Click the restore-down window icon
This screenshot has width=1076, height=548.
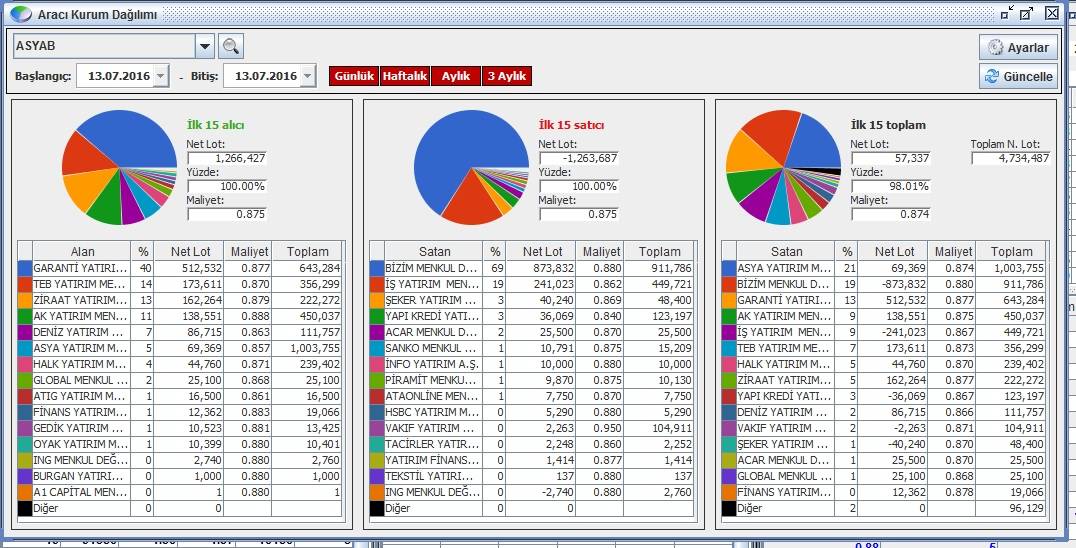tap(1006, 13)
